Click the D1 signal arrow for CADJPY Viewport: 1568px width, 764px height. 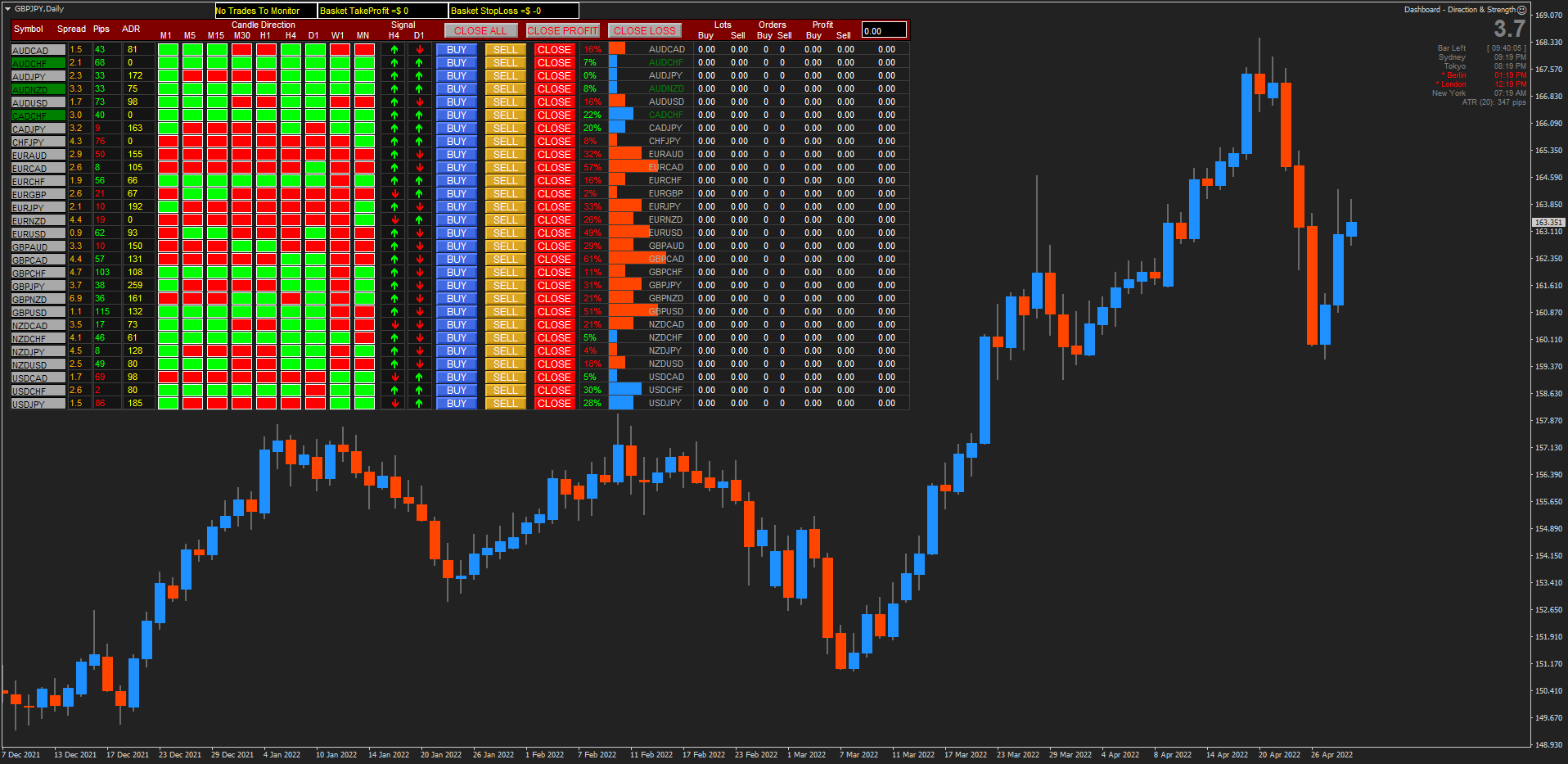click(419, 129)
